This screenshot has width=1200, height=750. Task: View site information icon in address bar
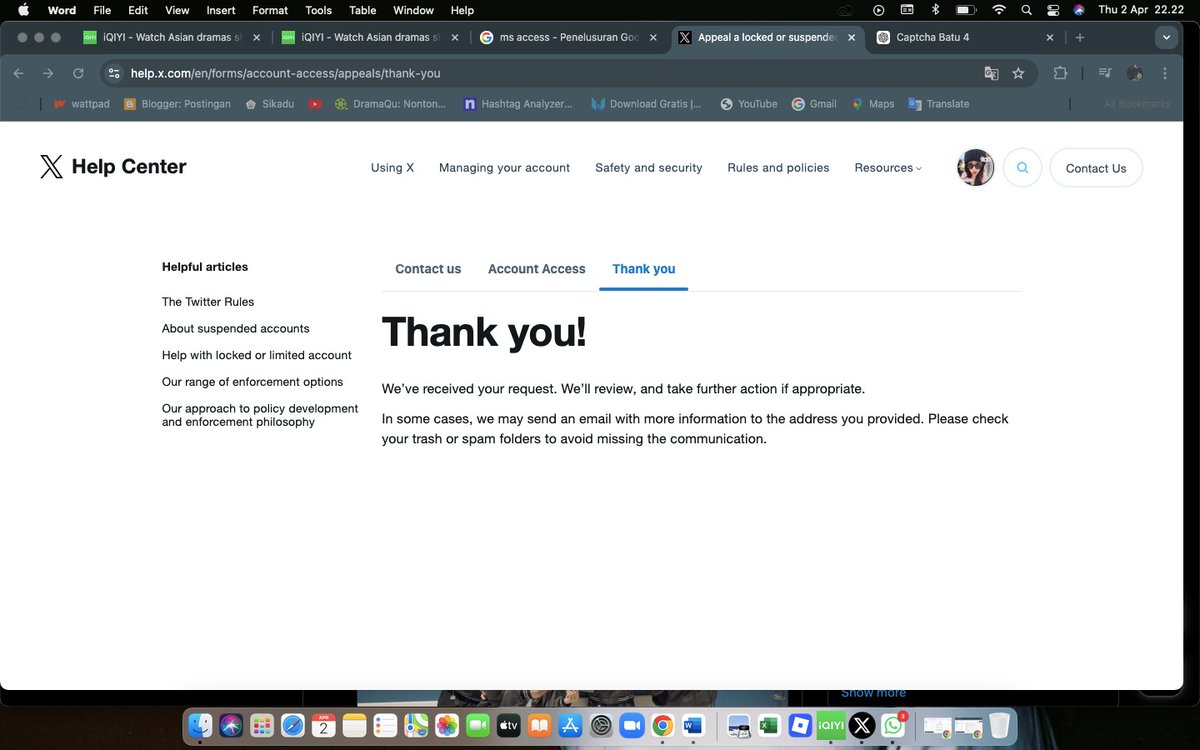point(113,73)
